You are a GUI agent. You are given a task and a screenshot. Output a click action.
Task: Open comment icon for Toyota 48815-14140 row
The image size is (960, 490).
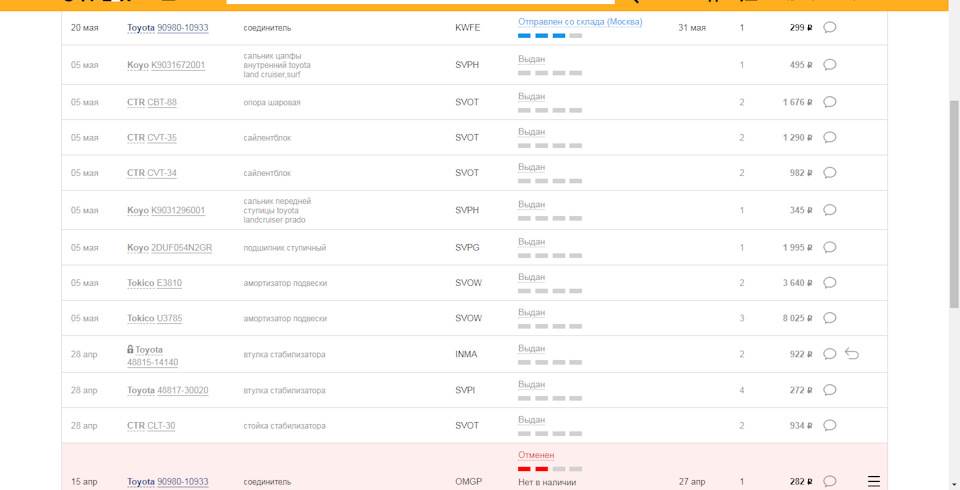[830, 354]
